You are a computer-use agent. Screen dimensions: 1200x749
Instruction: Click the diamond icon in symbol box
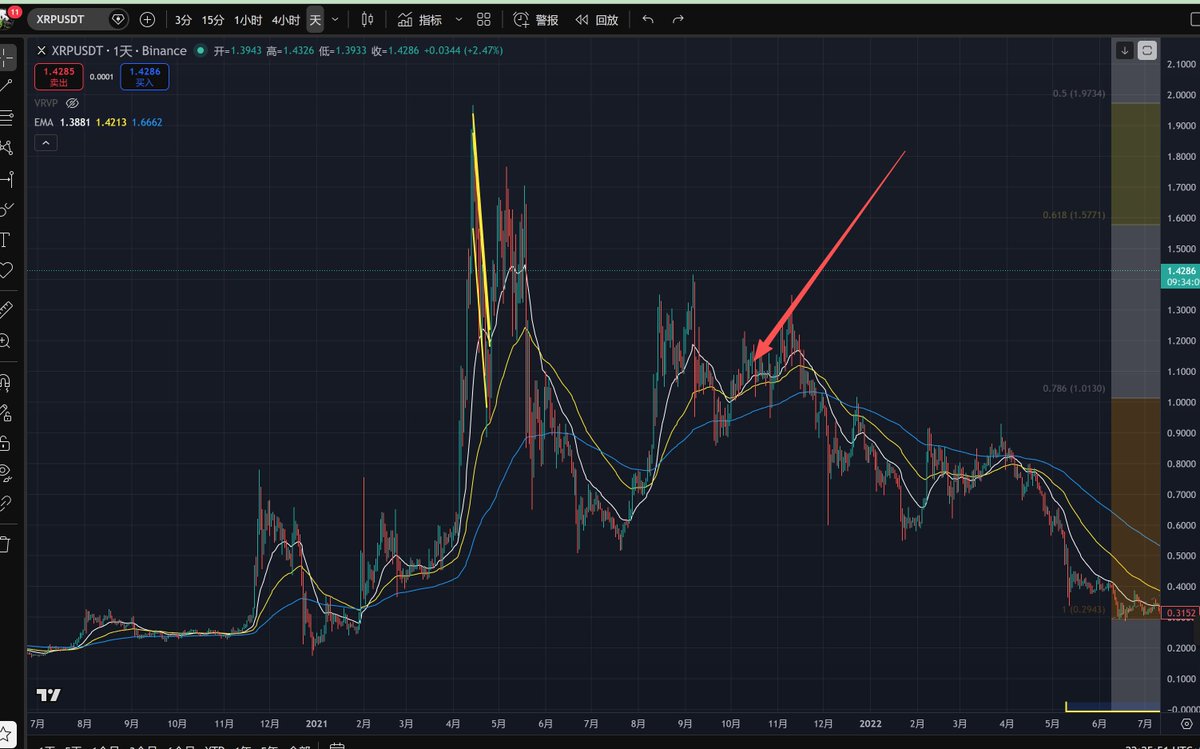click(x=118, y=19)
